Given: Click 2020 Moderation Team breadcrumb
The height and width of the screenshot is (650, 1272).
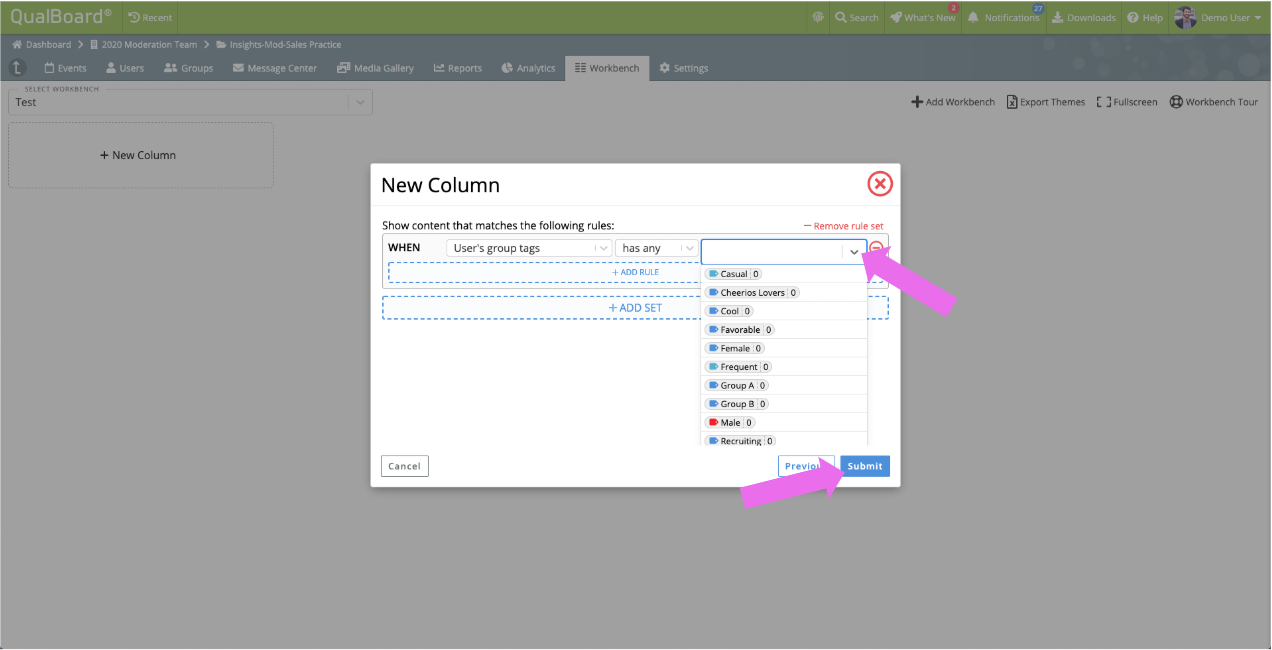Looking at the screenshot, I should pyautogui.click(x=145, y=45).
